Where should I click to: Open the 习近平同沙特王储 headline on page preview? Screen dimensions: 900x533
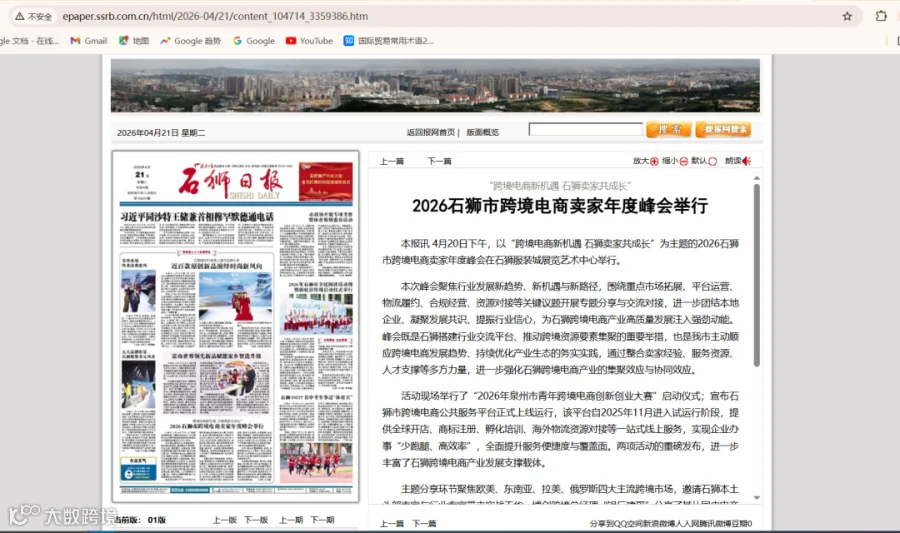pyautogui.click(x=197, y=217)
